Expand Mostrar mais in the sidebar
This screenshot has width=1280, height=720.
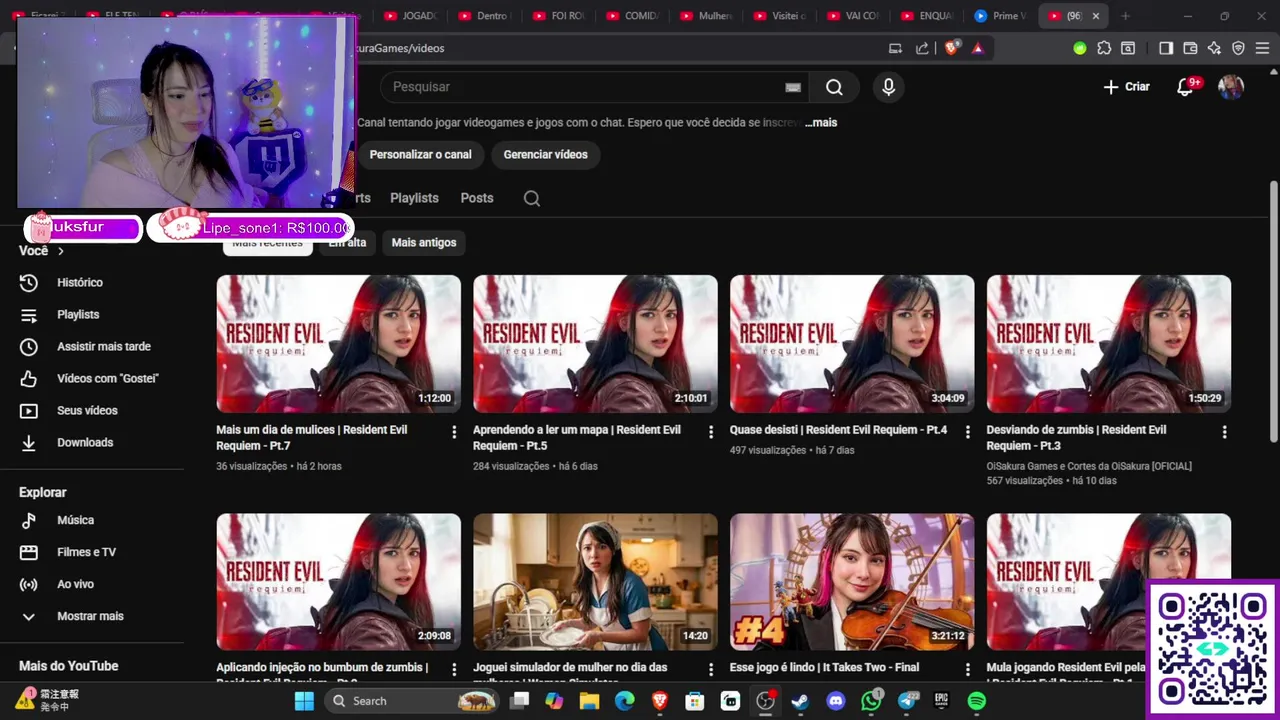tap(92, 616)
